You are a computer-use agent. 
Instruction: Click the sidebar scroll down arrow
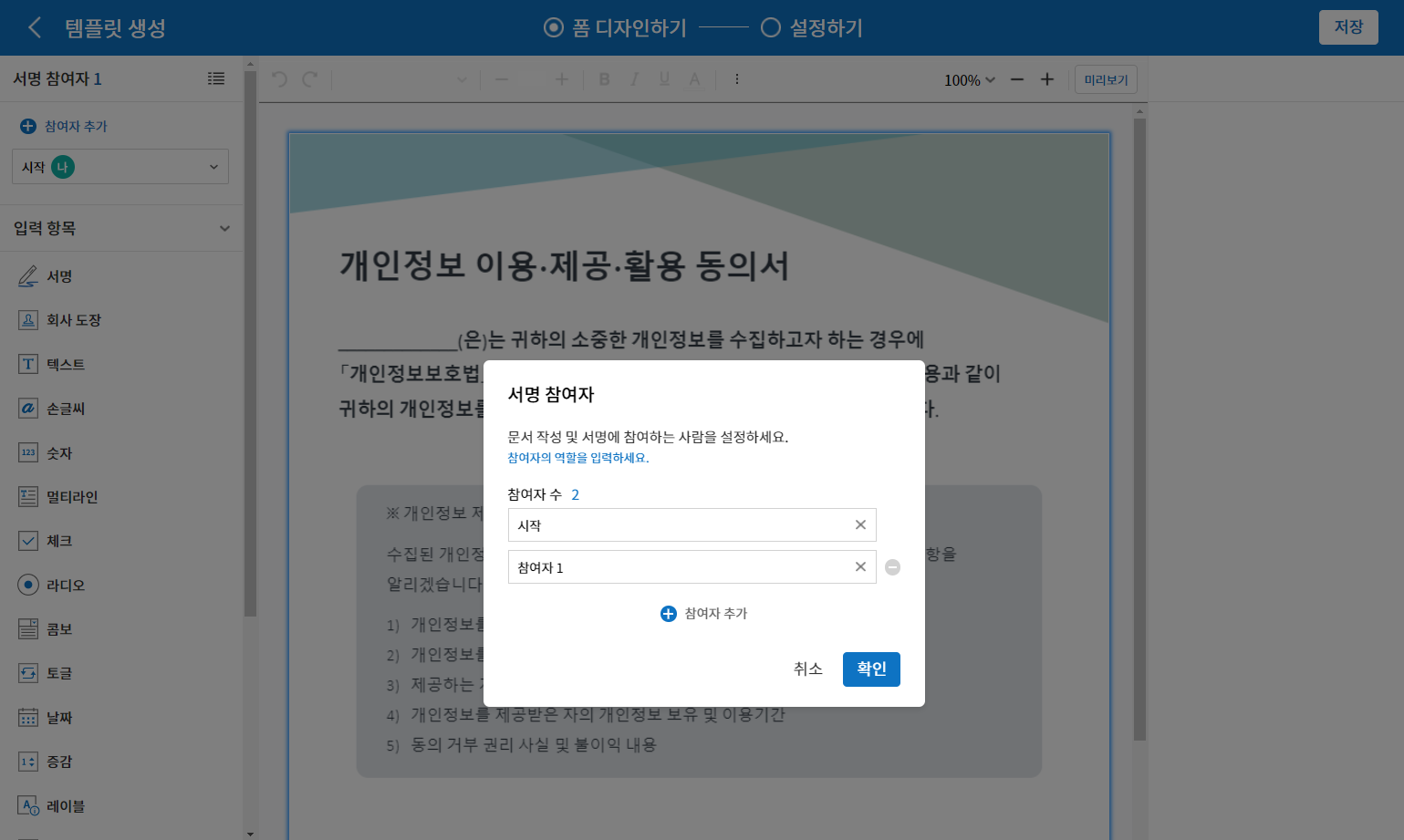point(250,834)
